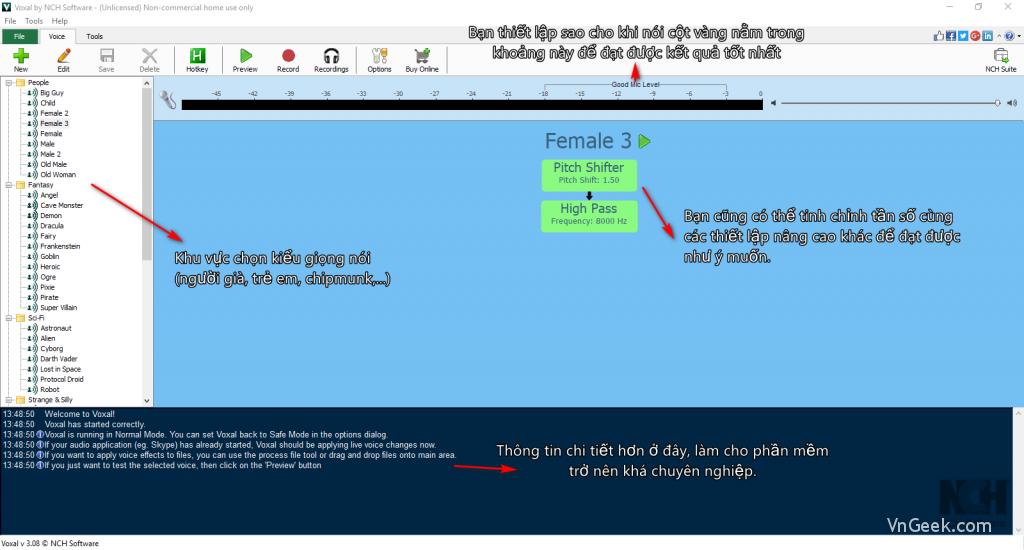
Task: Collapse the Strange & Silly folder
Action: pos(9,400)
